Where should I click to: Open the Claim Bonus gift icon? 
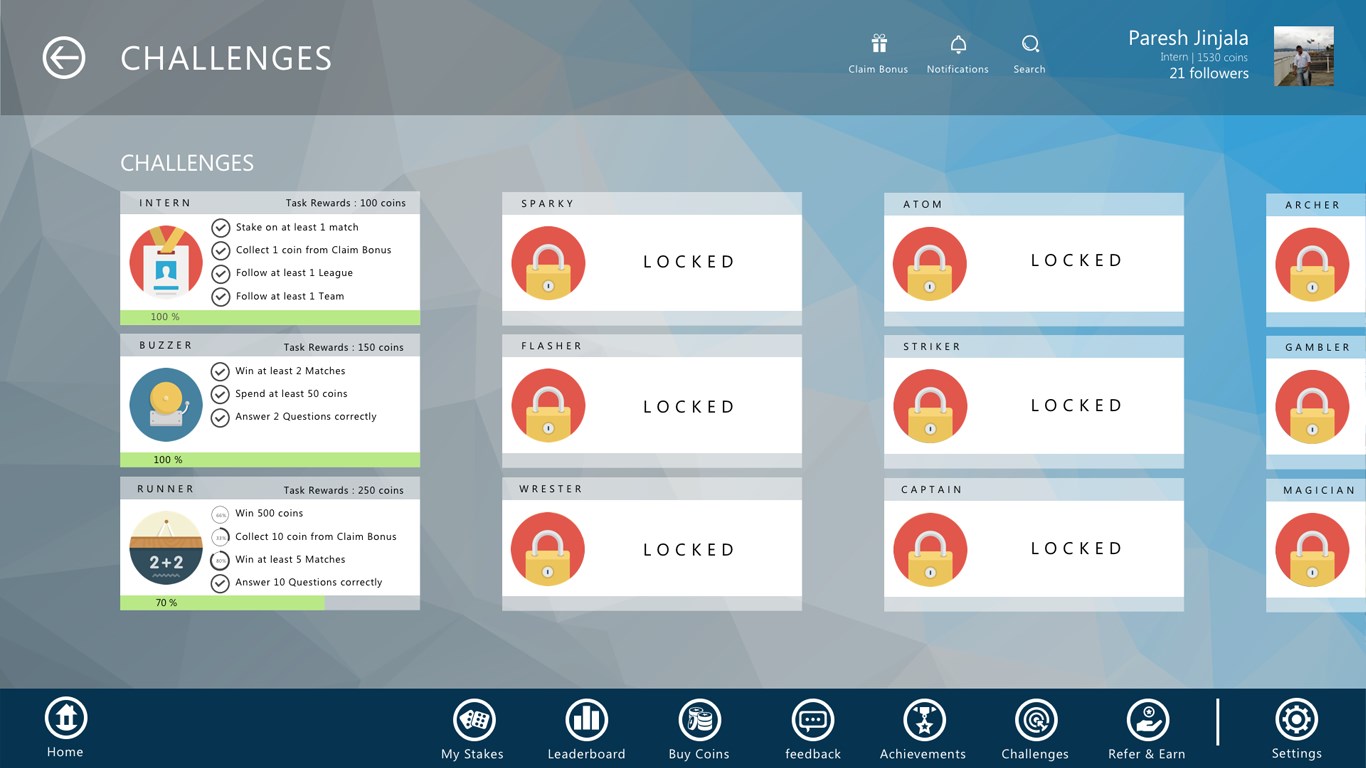[x=879, y=44]
